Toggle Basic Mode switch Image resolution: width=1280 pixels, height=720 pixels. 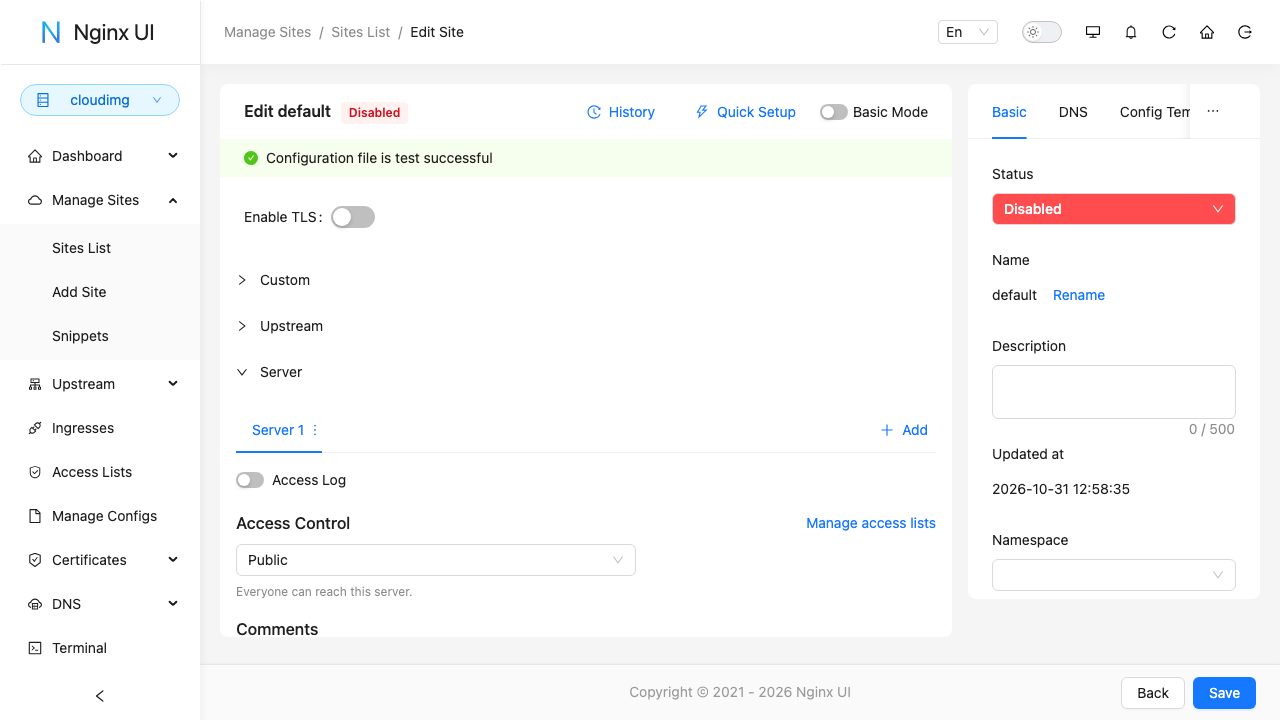(x=834, y=112)
